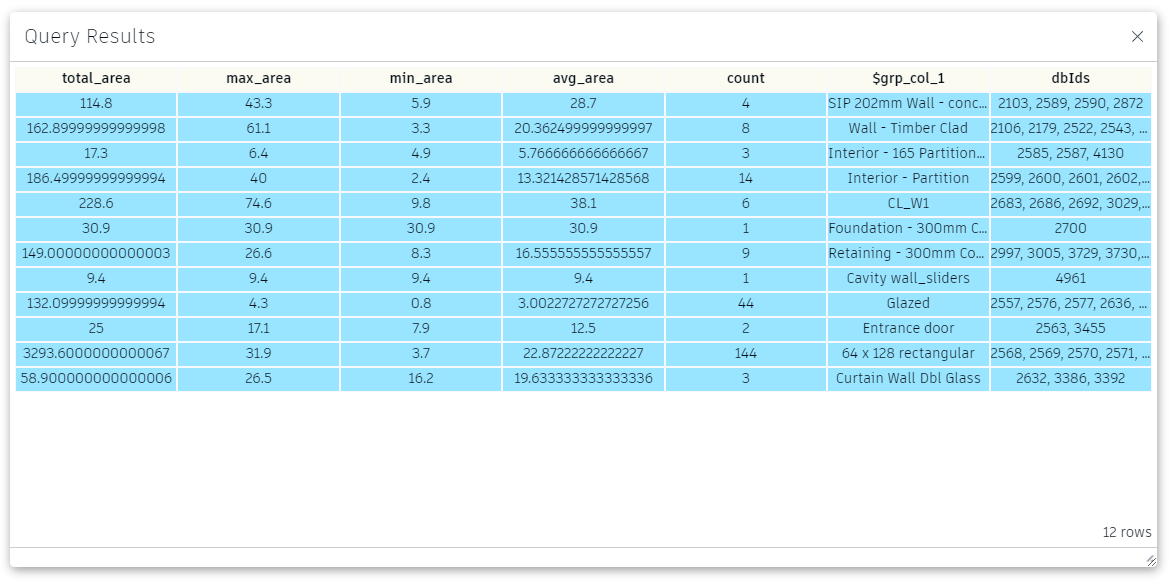The image size is (1174, 582).
Task: Select the CL_W1 cell
Action: tap(908, 204)
